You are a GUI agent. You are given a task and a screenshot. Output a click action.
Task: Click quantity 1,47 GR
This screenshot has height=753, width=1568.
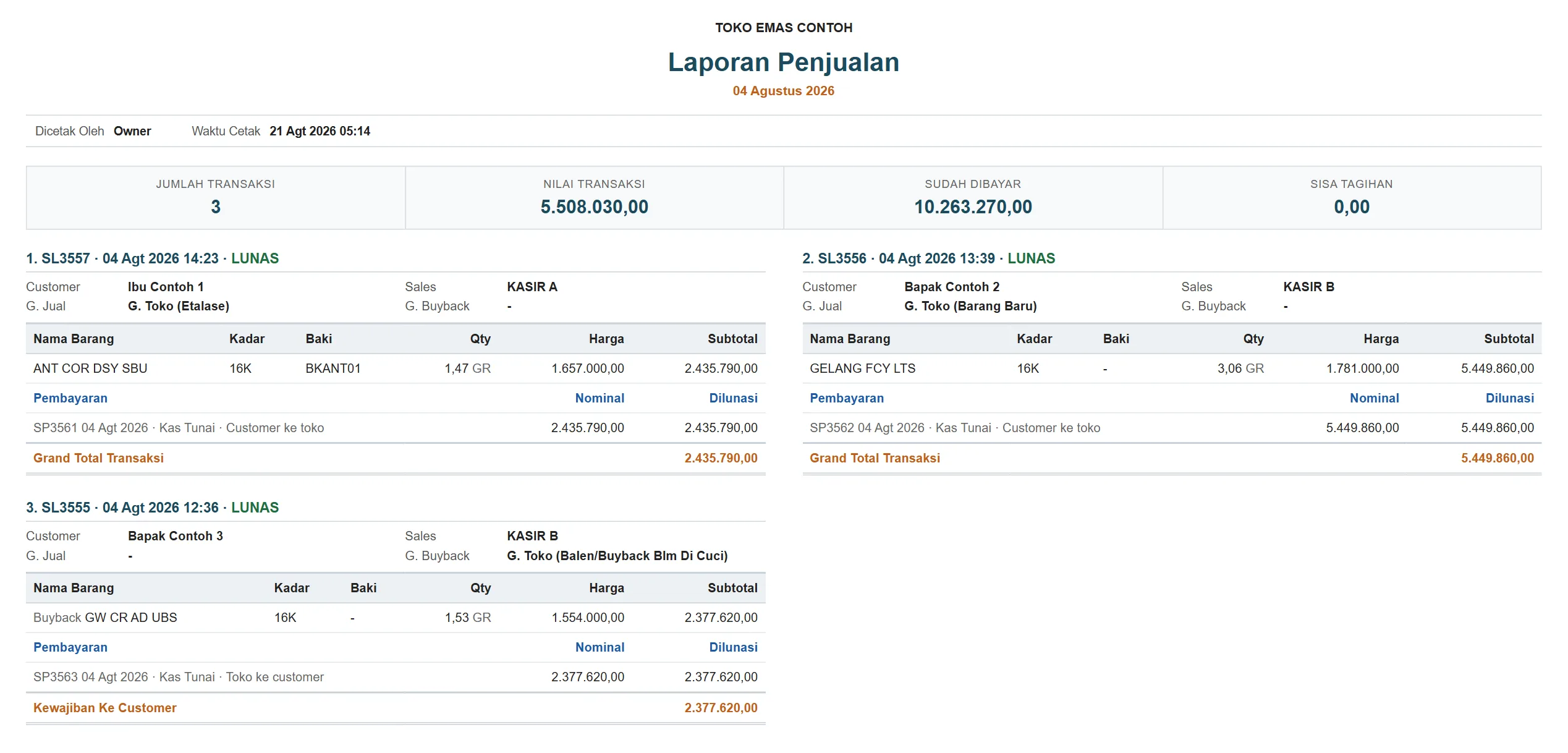[468, 368]
